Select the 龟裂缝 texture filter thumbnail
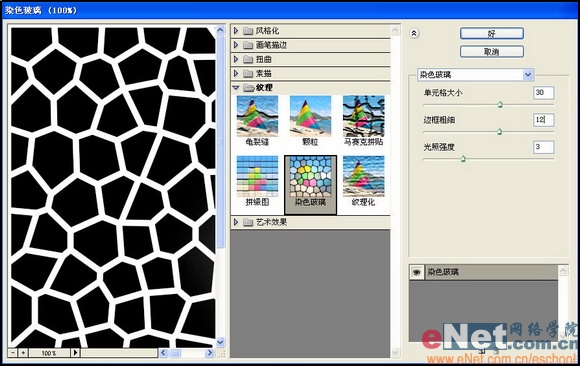Image resolution: width=580 pixels, height=366 pixels. 257,117
